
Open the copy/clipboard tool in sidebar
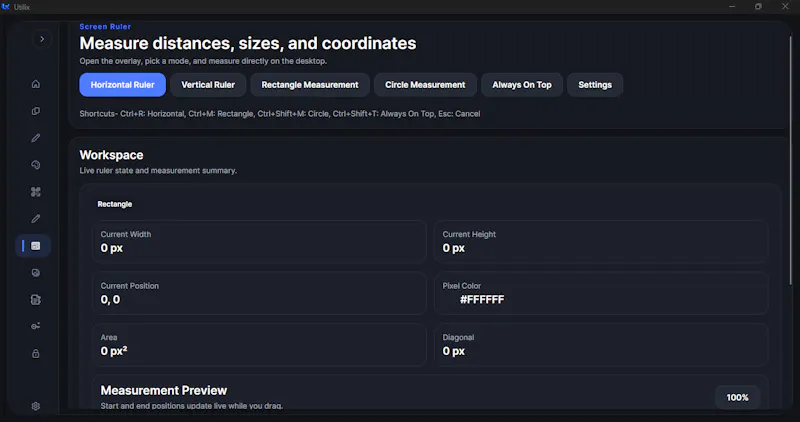point(36,111)
